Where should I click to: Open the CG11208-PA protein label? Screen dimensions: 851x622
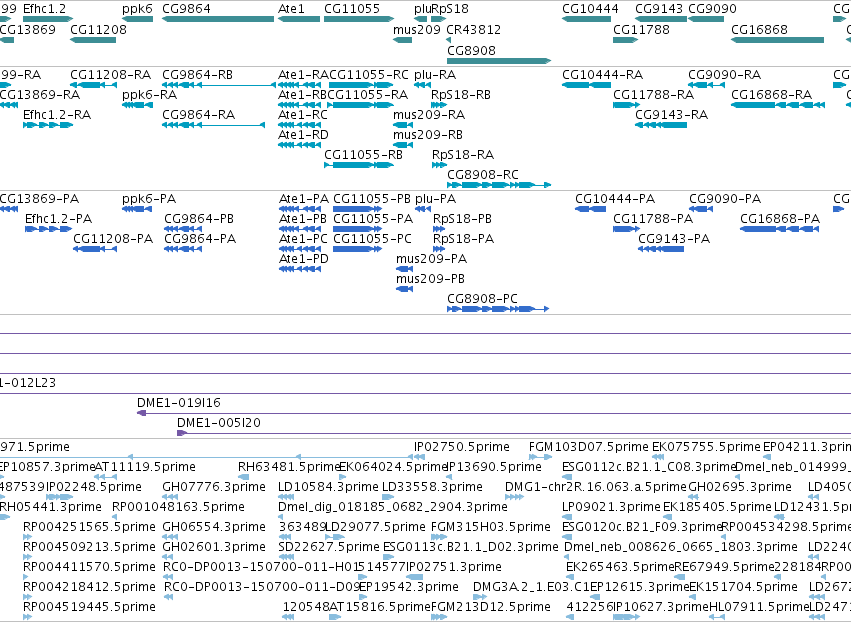[x=113, y=239]
